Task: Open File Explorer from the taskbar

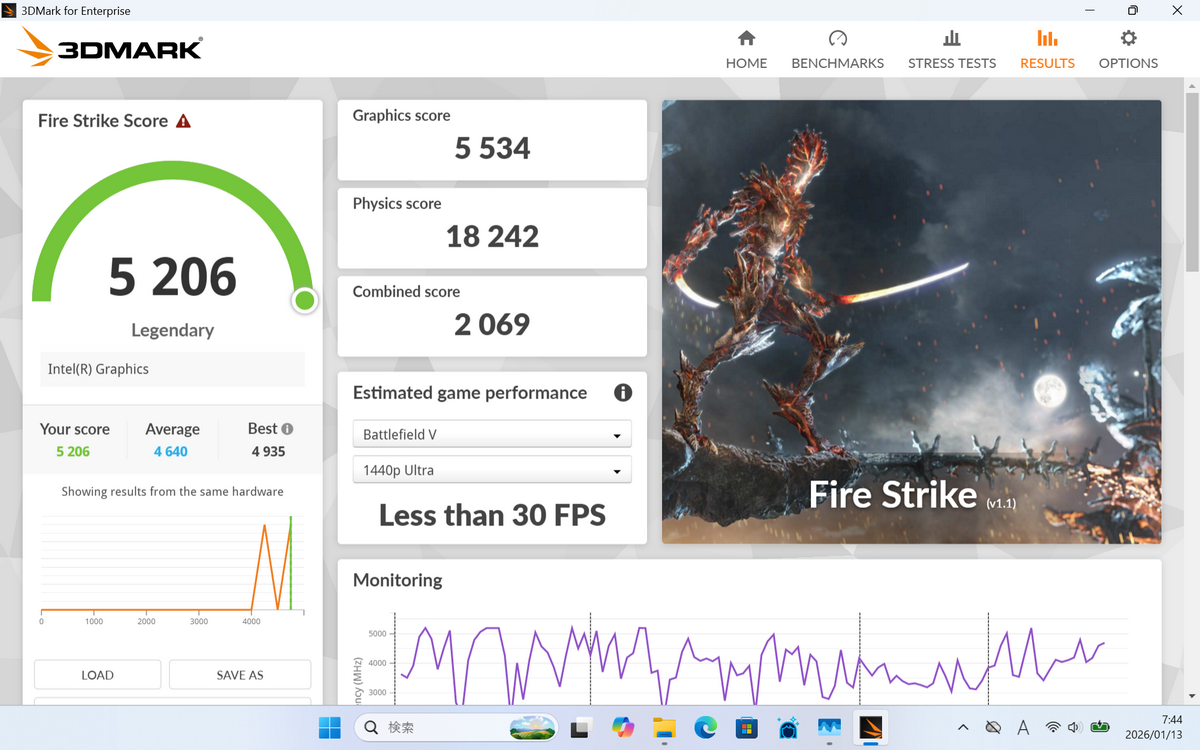Action: click(x=664, y=727)
